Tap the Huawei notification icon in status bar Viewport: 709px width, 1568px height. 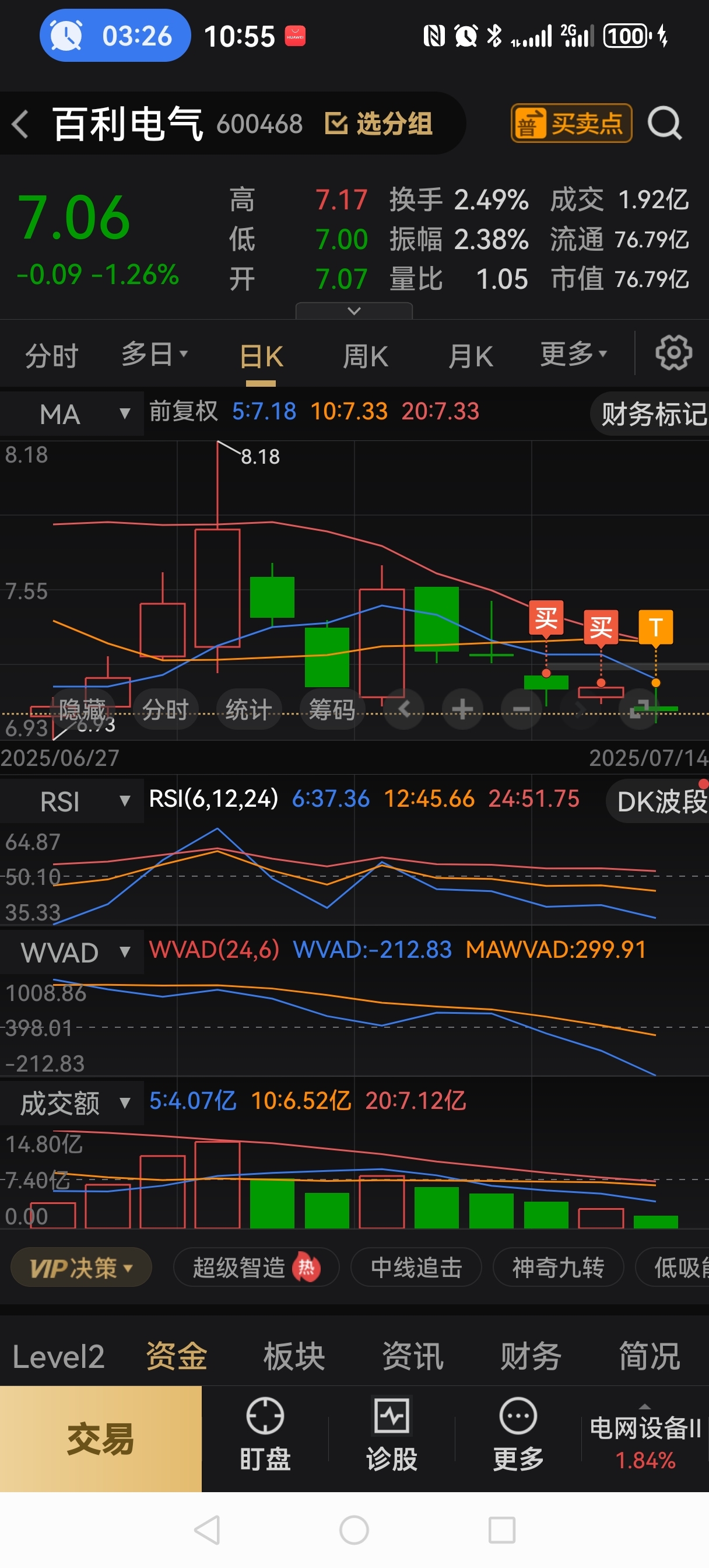pyautogui.click(x=295, y=37)
